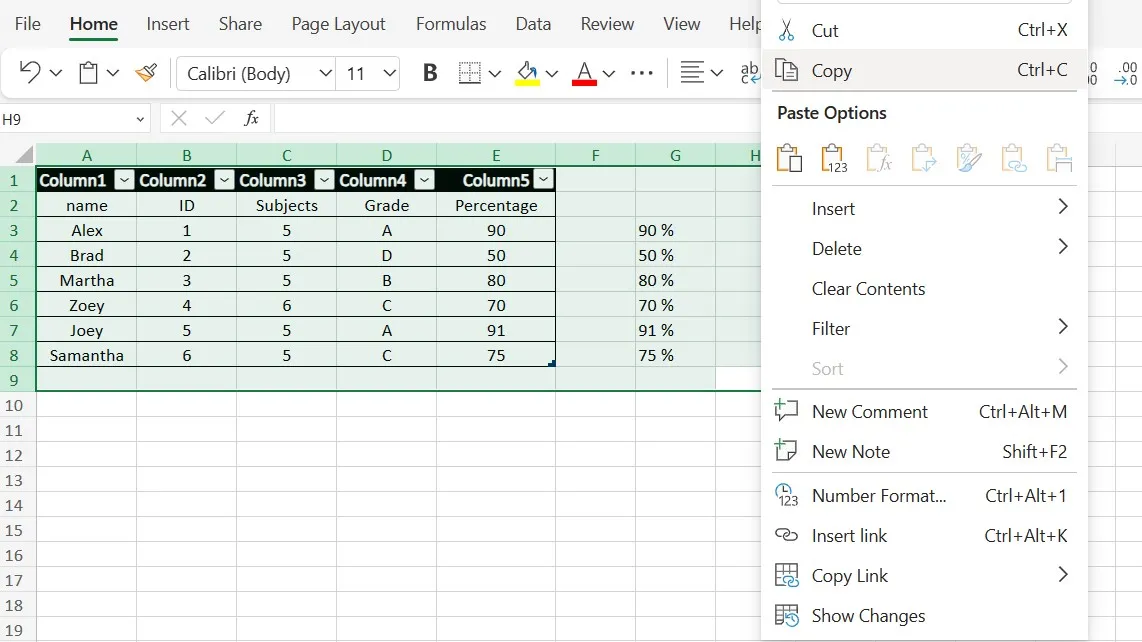The height and width of the screenshot is (642, 1142).
Task: Open the Formulas tab
Action: [451, 24]
